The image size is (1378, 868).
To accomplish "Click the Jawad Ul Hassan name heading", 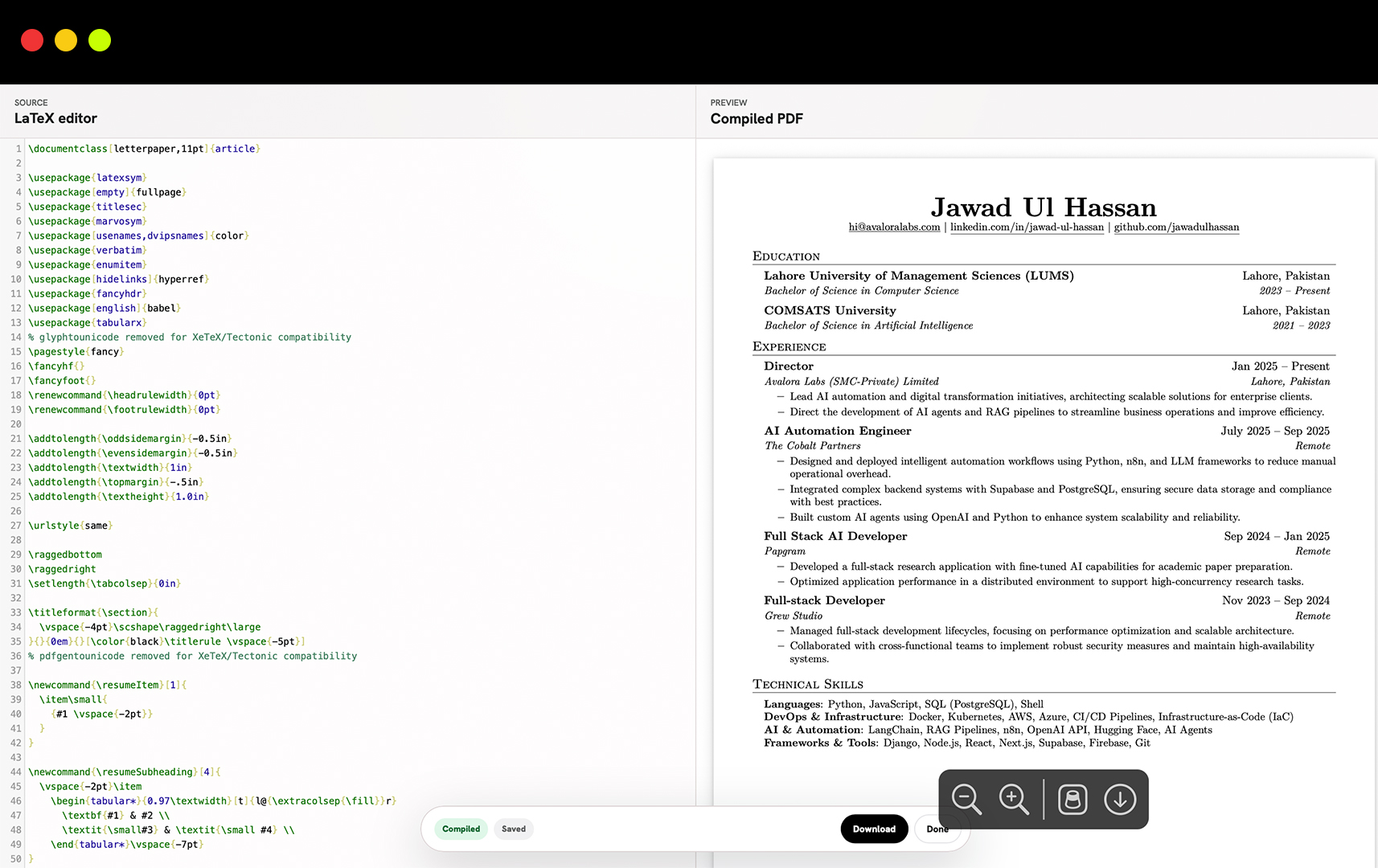I will coord(1044,207).
